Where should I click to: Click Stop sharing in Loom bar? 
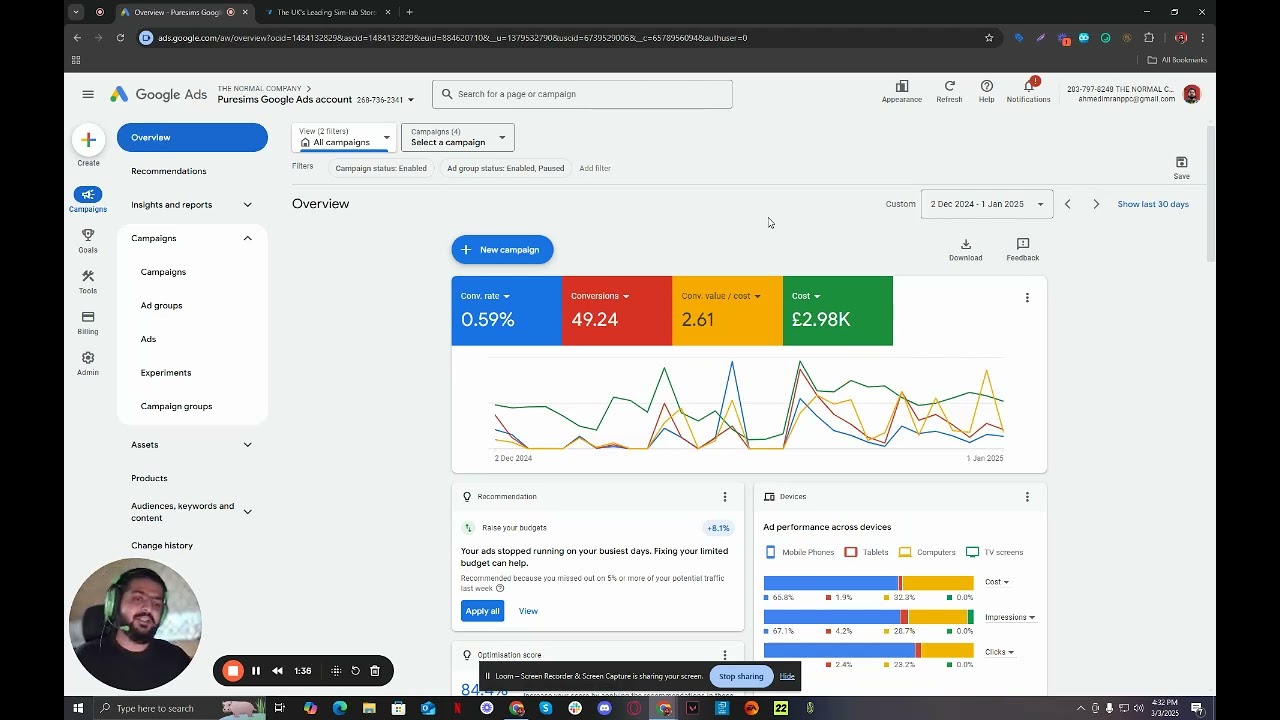pos(741,676)
